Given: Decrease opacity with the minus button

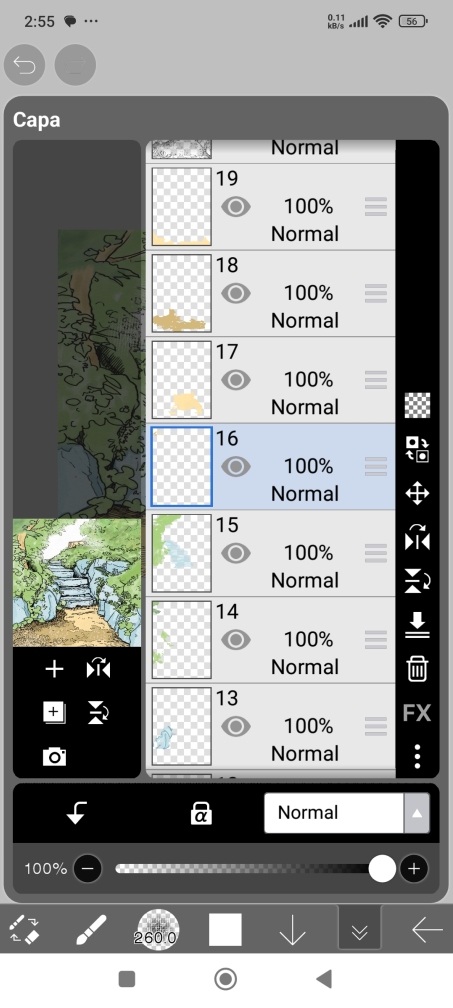Looking at the screenshot, I should [x=87, y=869].
